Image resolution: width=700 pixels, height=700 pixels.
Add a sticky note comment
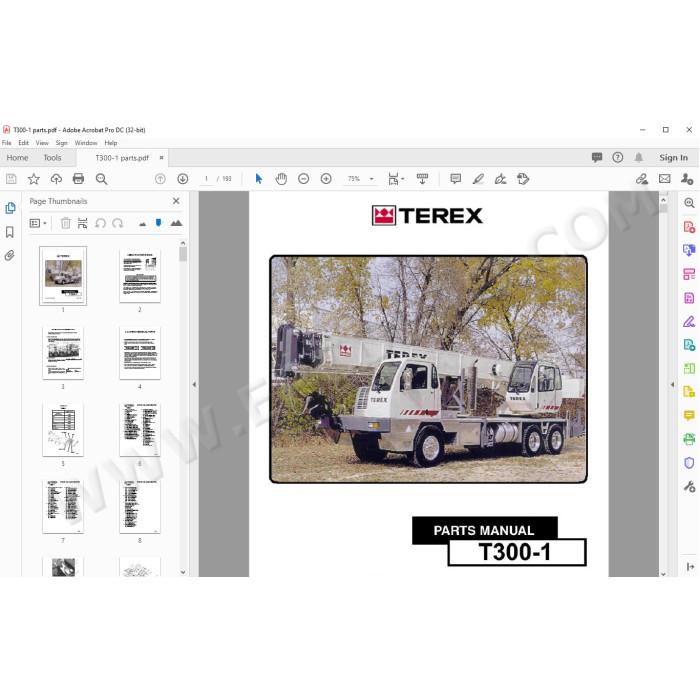click(x=455, y=179)
